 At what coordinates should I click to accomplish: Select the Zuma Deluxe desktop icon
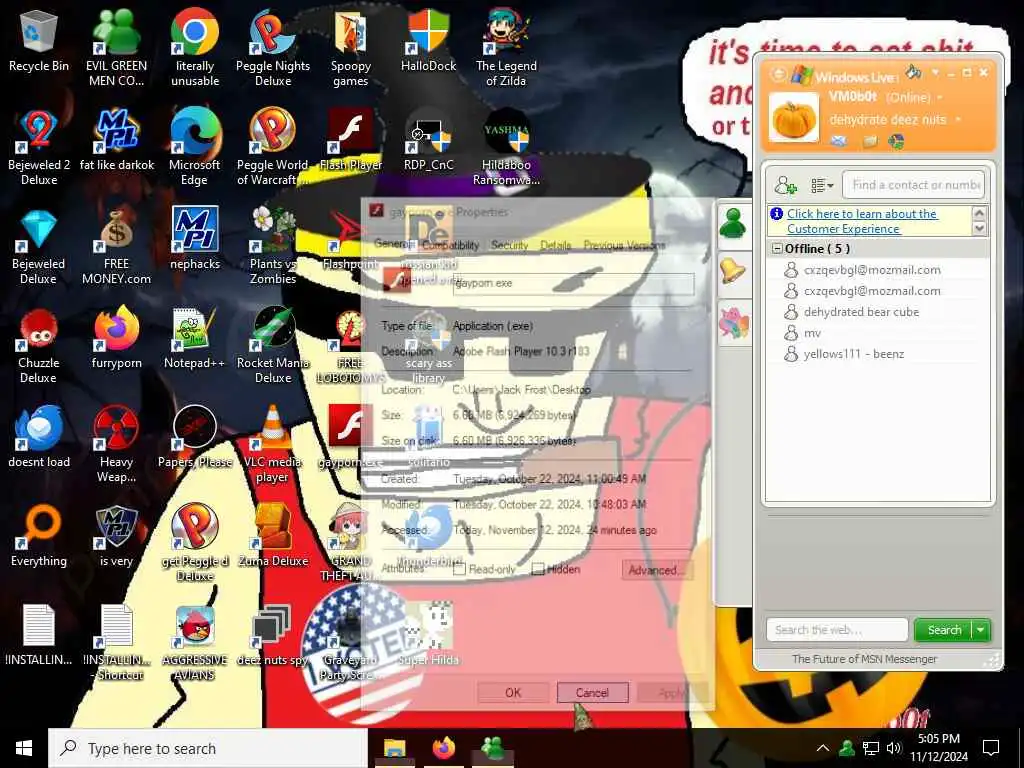pyautogui.click(x=273, y=537)
